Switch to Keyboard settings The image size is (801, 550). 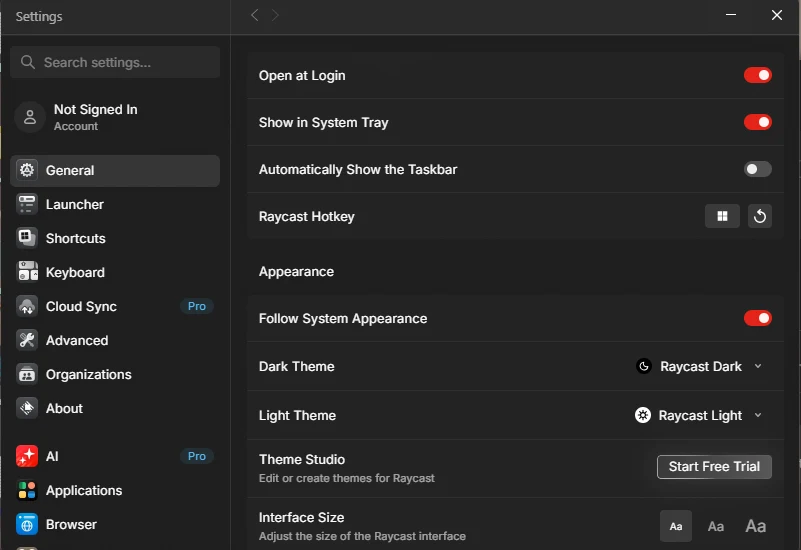[115, 272]
